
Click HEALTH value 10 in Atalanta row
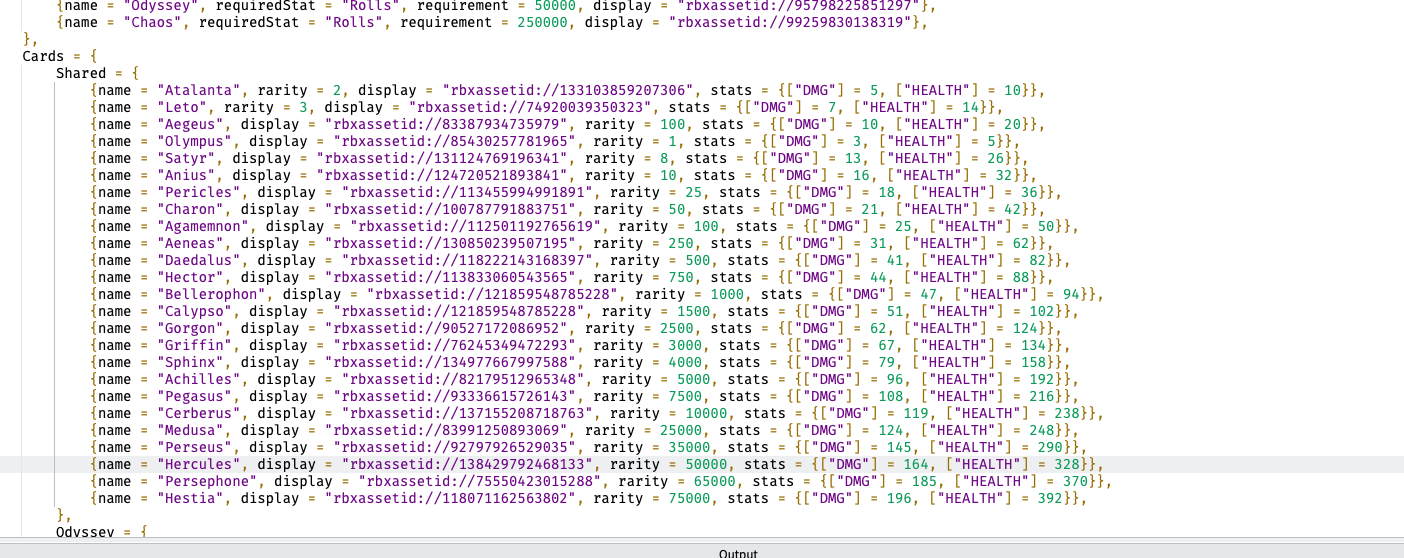coord(1011,90)
